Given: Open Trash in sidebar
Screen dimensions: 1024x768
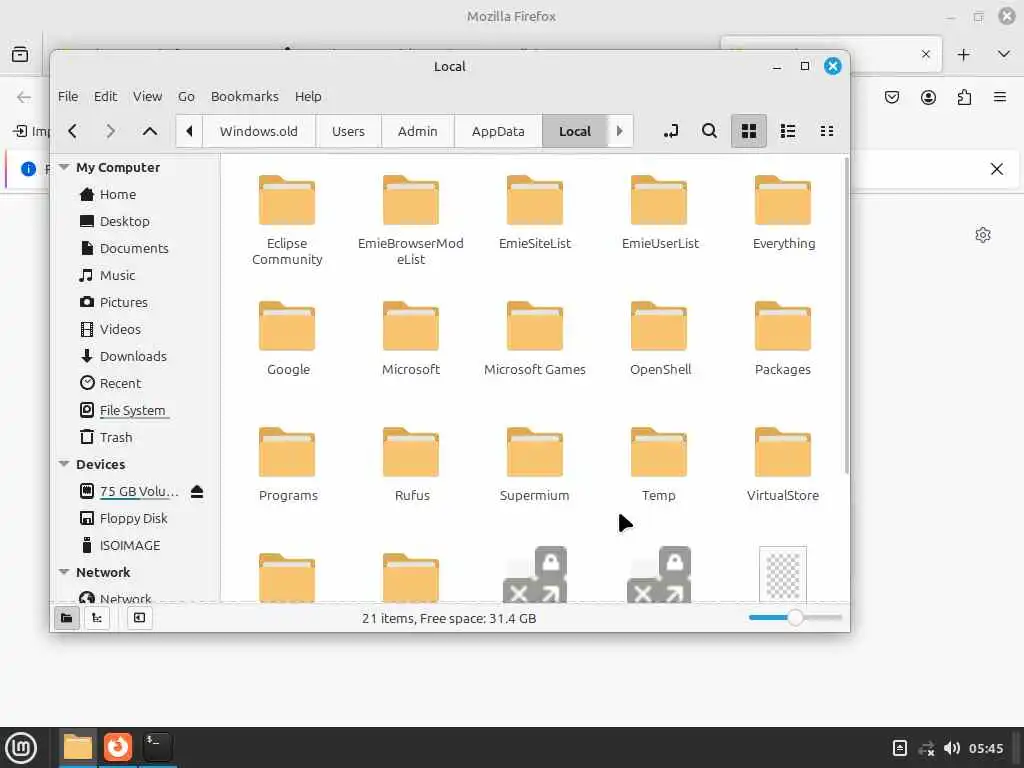Looking at the screenshot, I should pos(116,438).
